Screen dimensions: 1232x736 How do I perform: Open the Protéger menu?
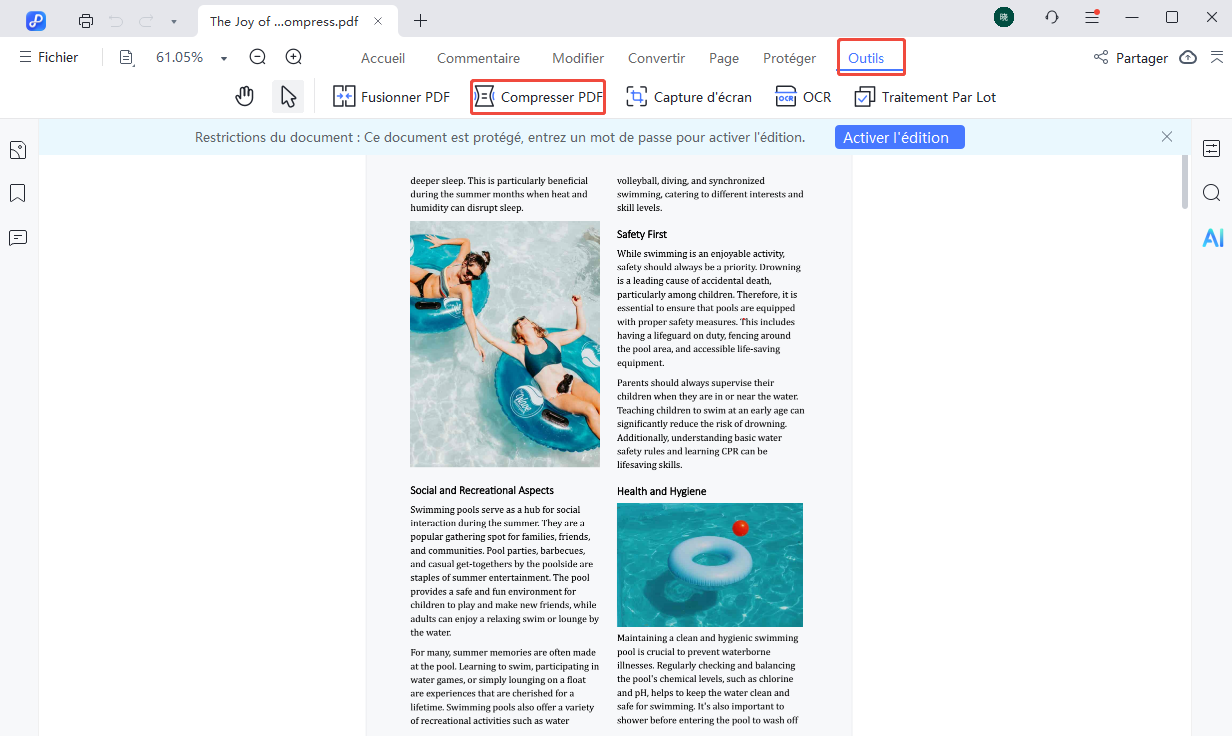coord(789,57)
